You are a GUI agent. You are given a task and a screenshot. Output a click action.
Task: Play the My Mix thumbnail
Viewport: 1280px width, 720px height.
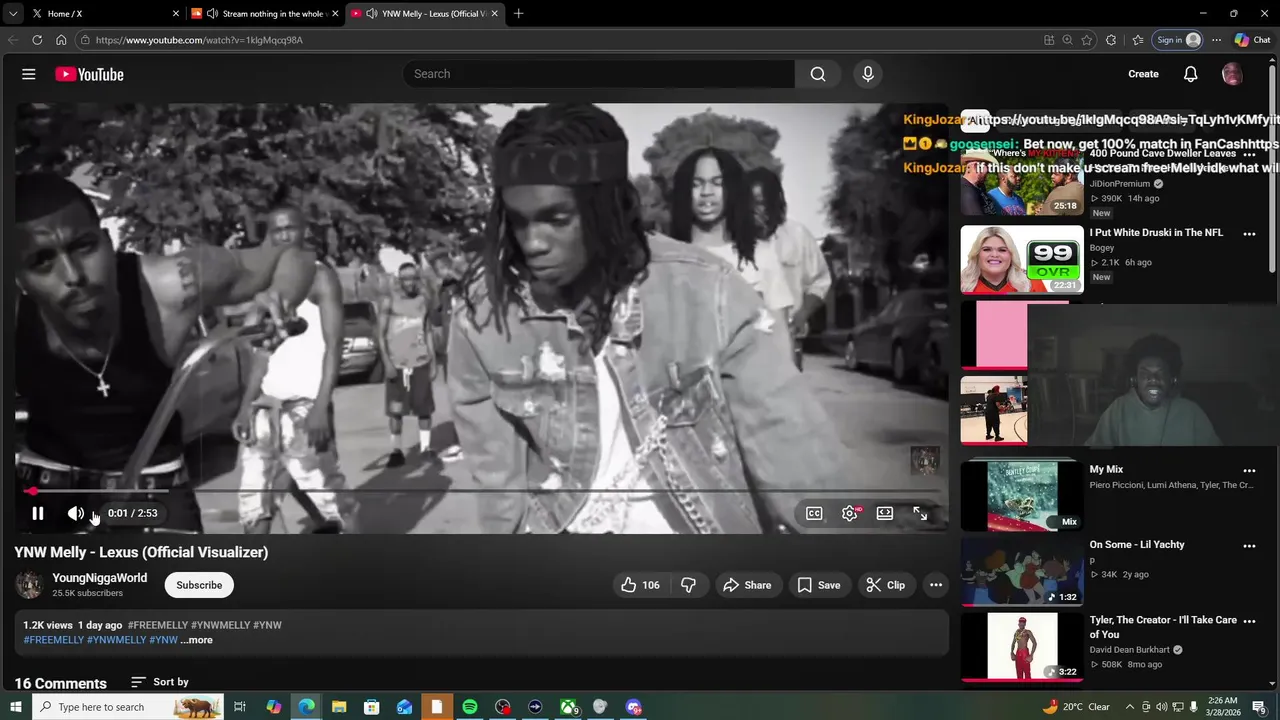click(x=1022, y=496)
